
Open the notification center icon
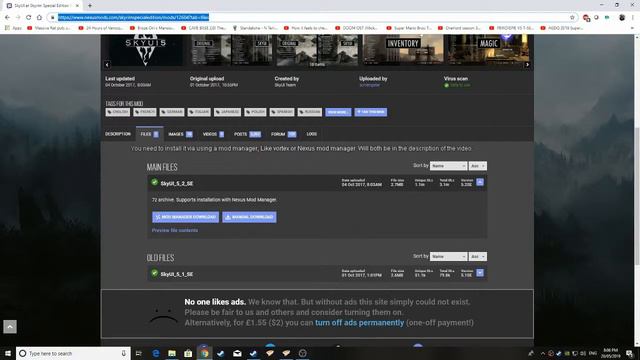(630, 353)
